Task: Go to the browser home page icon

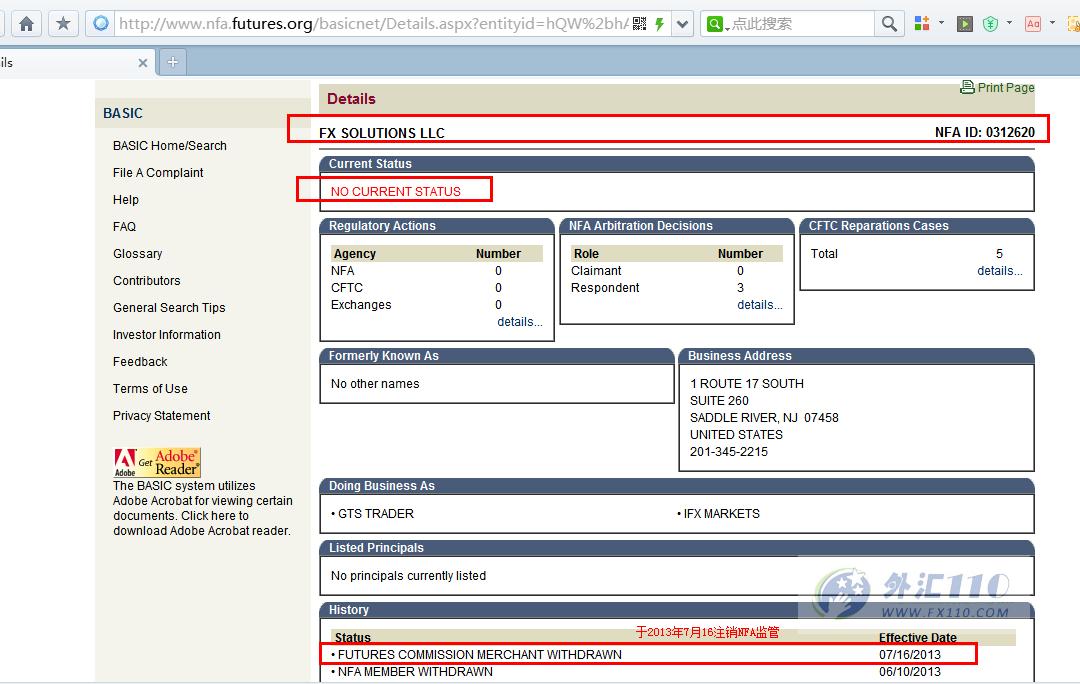Action: (x=26, y=24)
